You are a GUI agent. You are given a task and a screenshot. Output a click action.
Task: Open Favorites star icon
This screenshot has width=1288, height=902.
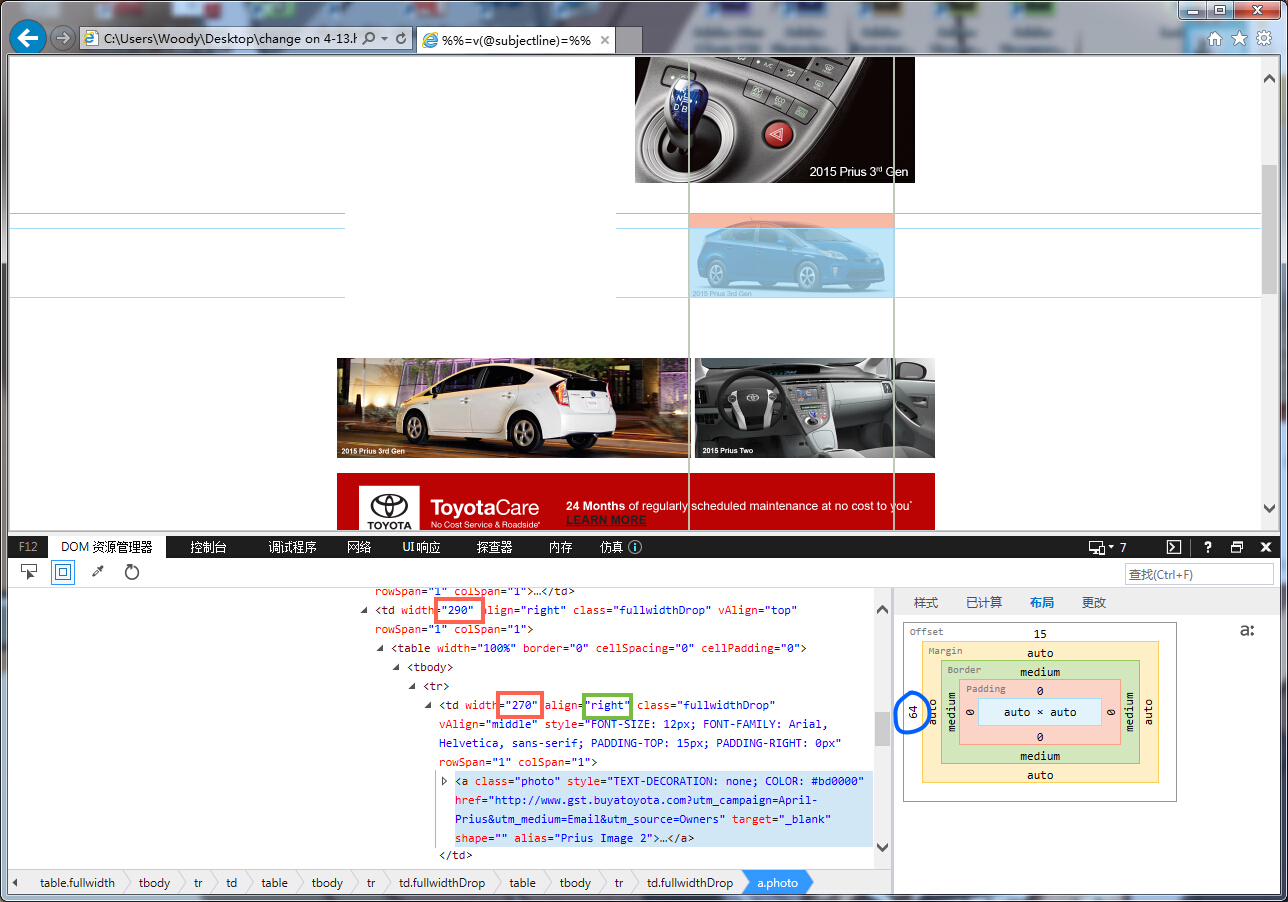point(1240,39)
